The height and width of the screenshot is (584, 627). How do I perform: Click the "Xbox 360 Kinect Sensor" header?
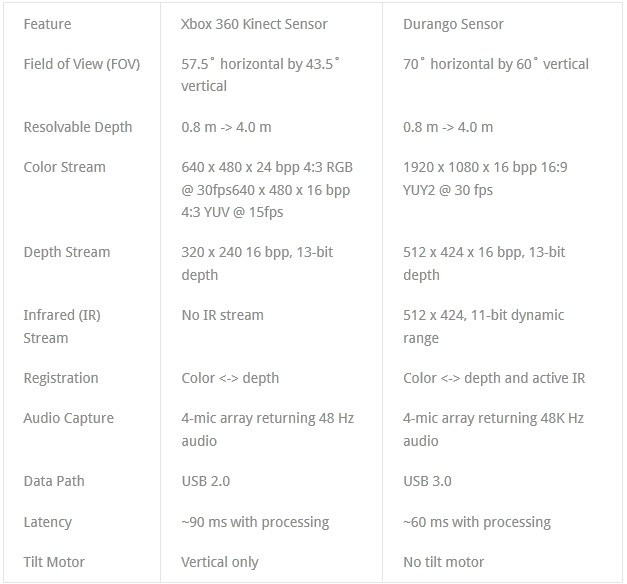pos(254,23)
